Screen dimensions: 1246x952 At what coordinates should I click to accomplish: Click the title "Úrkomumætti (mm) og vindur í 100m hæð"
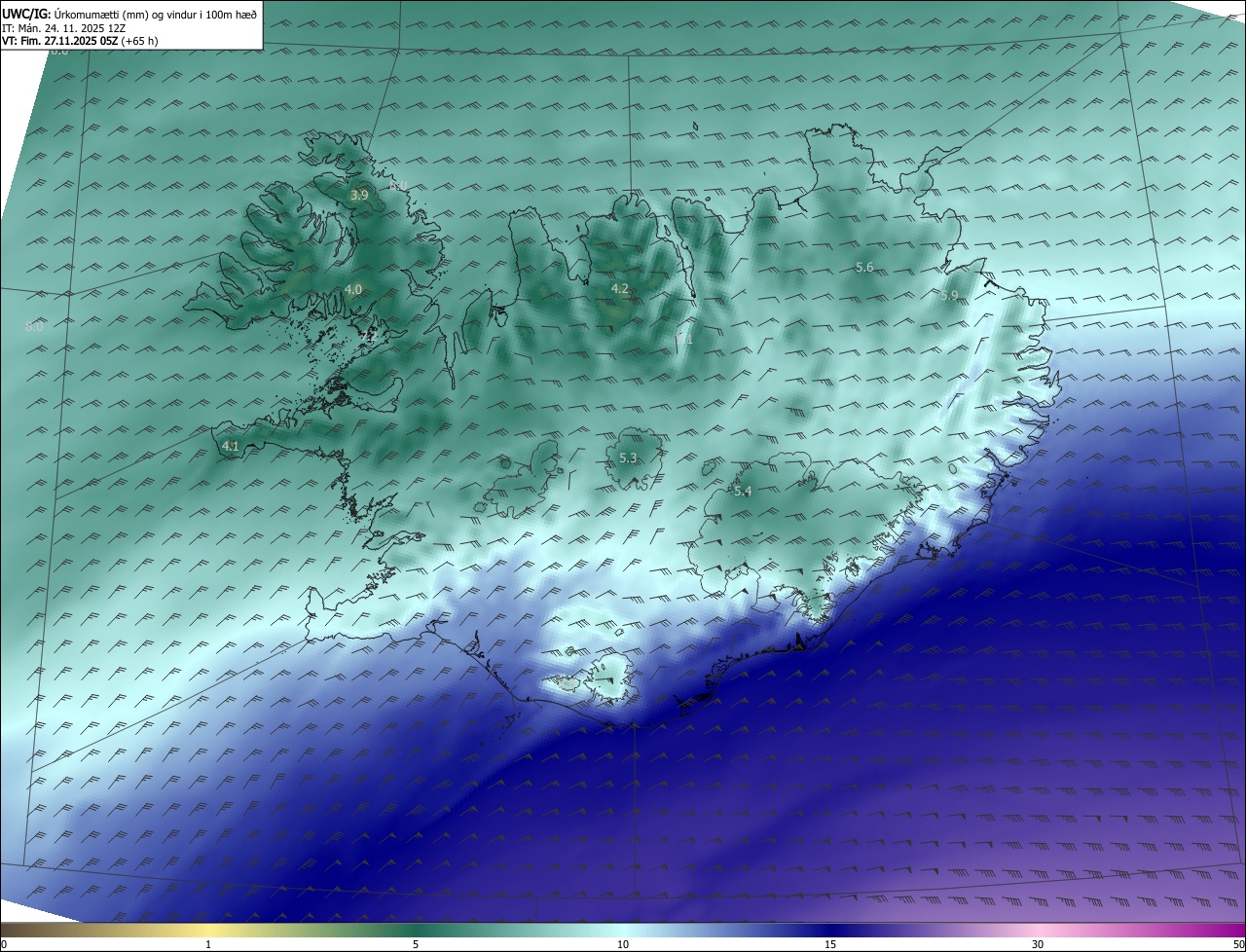(155, 14)
